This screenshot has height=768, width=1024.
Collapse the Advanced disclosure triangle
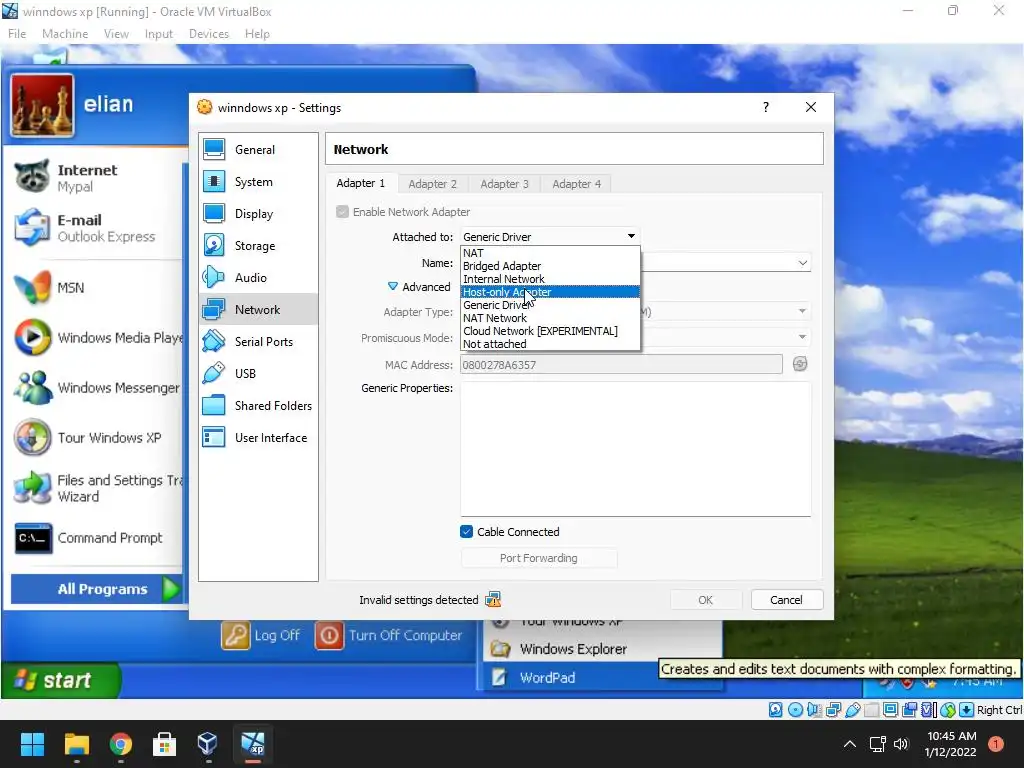point(392,287)
